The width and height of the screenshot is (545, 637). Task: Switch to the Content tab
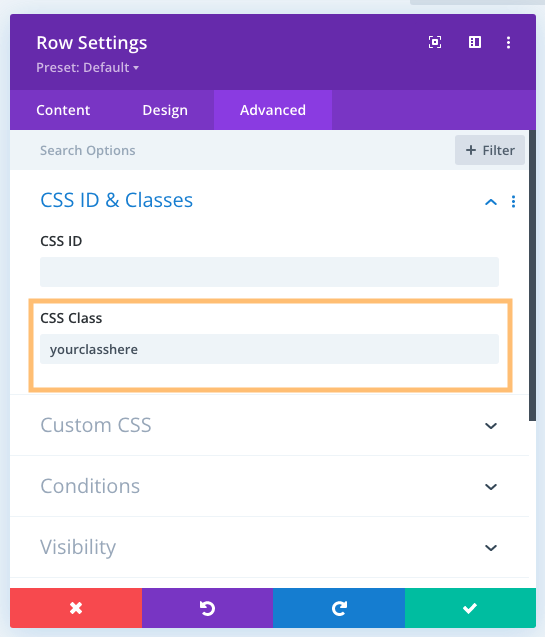(x=63, y=110)
